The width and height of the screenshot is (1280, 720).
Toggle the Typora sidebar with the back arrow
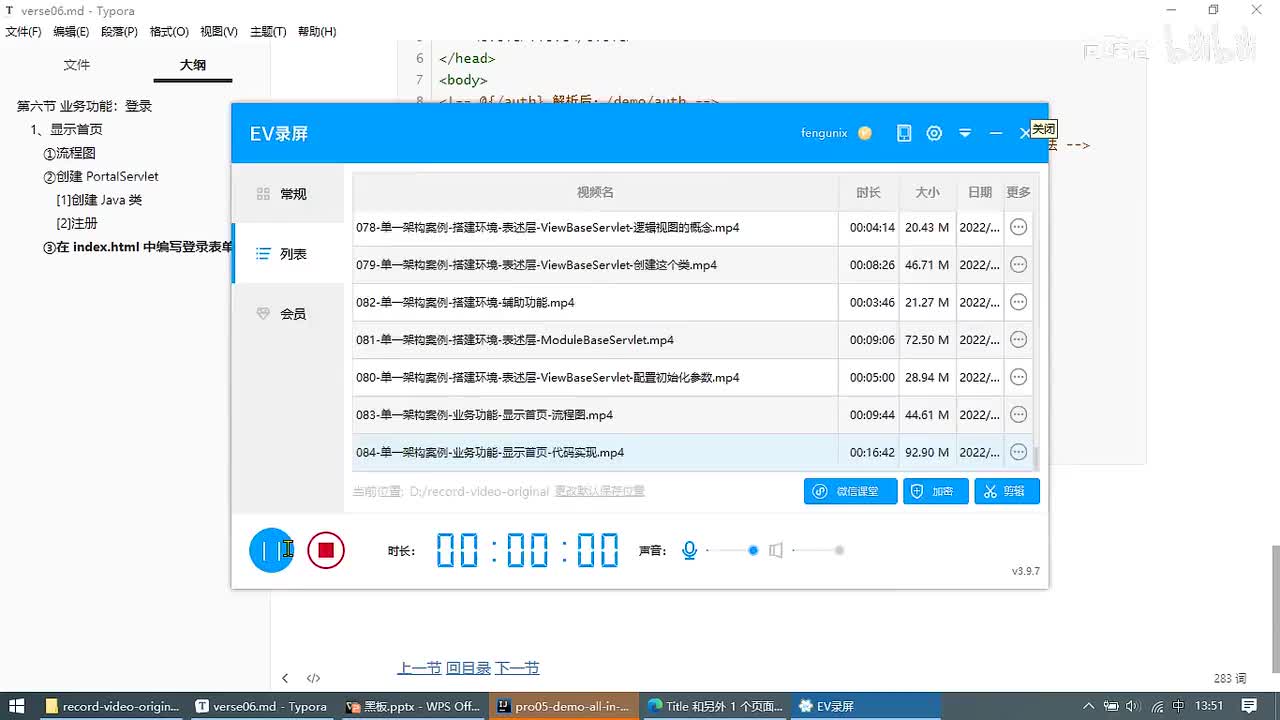285,678
